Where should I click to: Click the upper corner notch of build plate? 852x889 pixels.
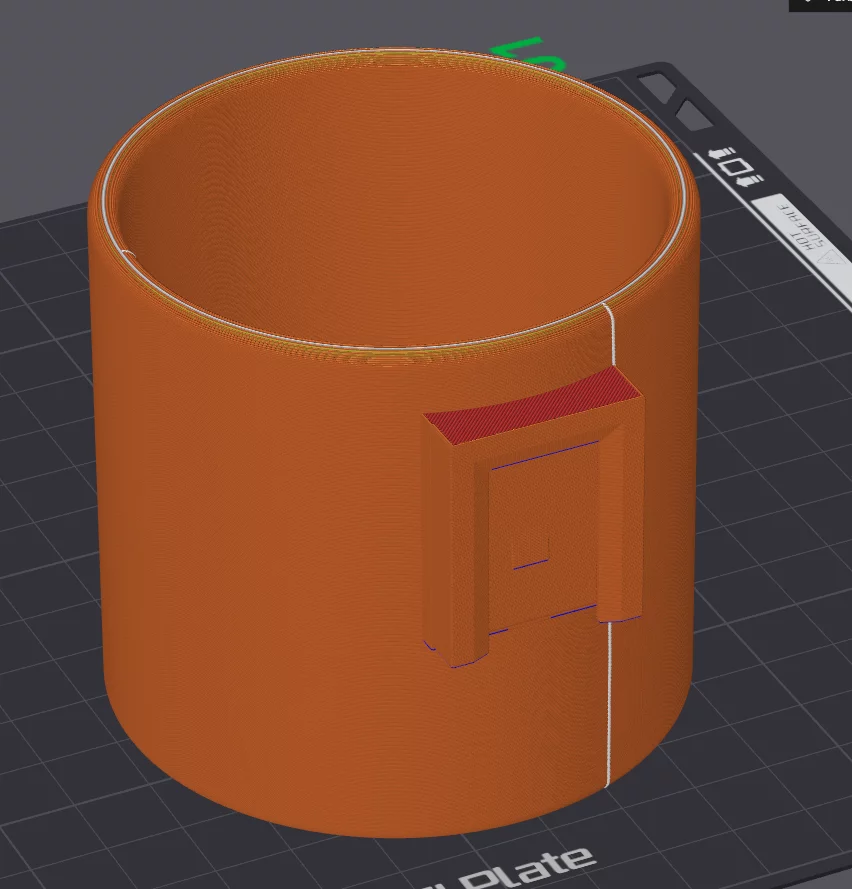pyautogui.click(x=656, y=88)
